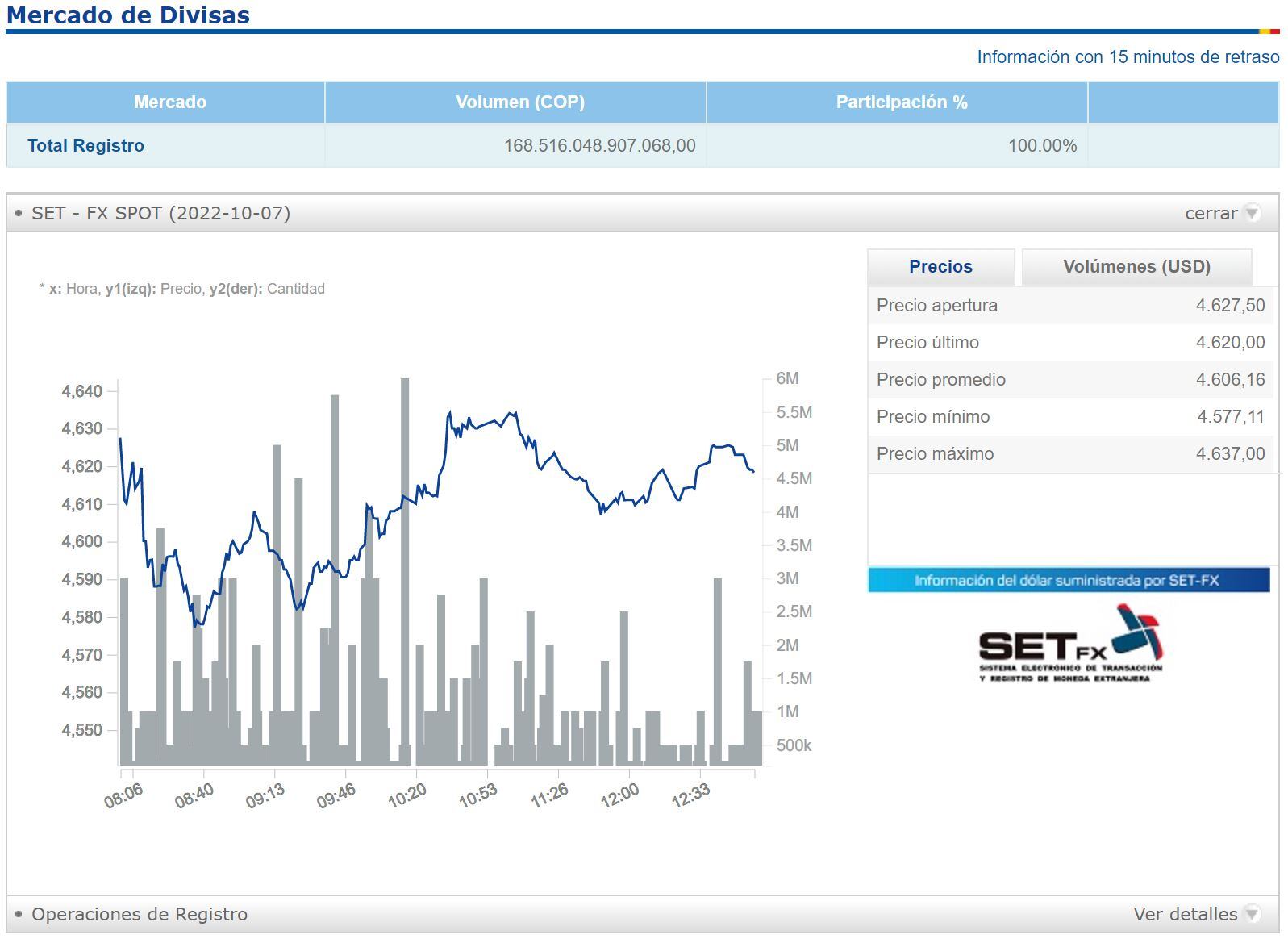1288x943 pixels.
Task: Select the Precios tab
Action: click(x=940, y=267)
